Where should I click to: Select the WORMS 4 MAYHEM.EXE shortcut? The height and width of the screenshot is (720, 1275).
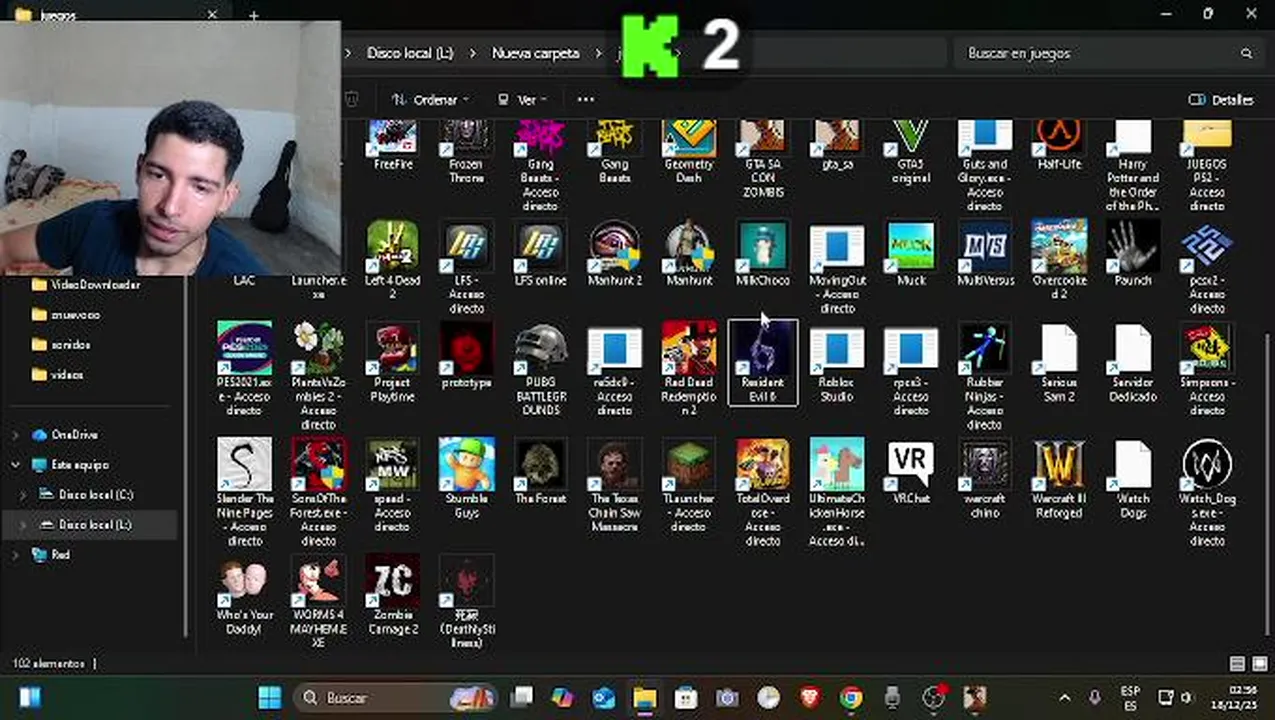click(x=318, y=603)
